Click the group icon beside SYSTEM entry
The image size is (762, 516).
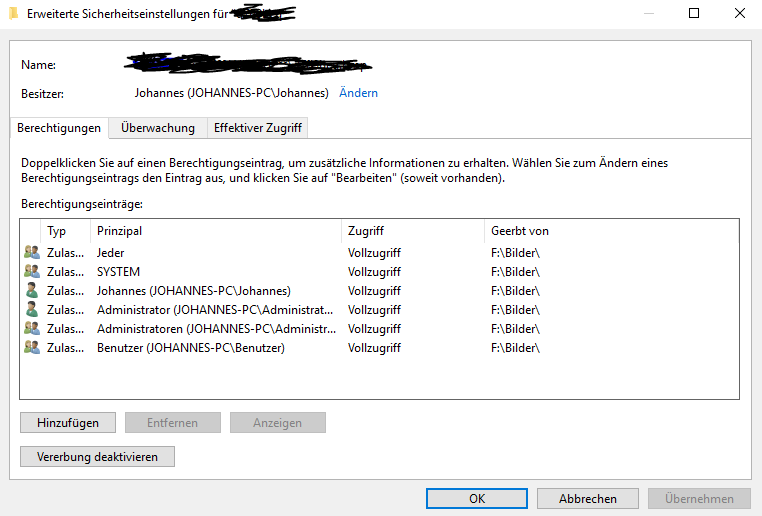pyautogui.click(x=32, y=271)
